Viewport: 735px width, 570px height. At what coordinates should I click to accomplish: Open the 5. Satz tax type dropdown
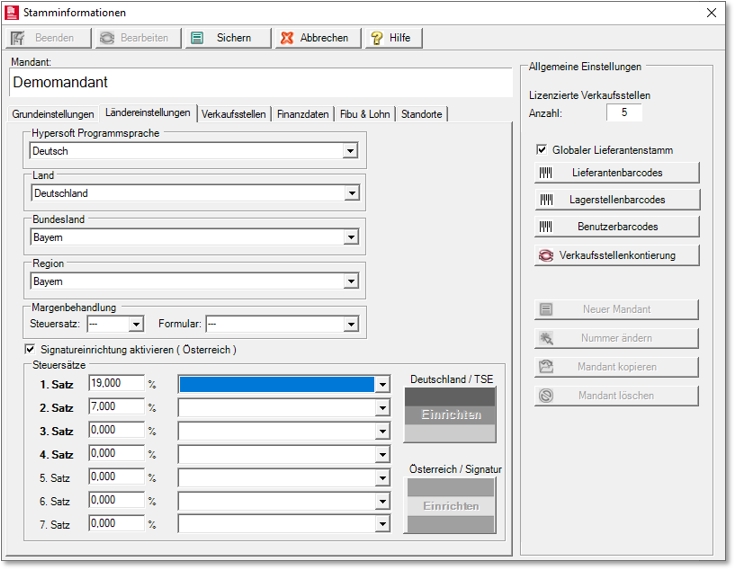(382, 478)
